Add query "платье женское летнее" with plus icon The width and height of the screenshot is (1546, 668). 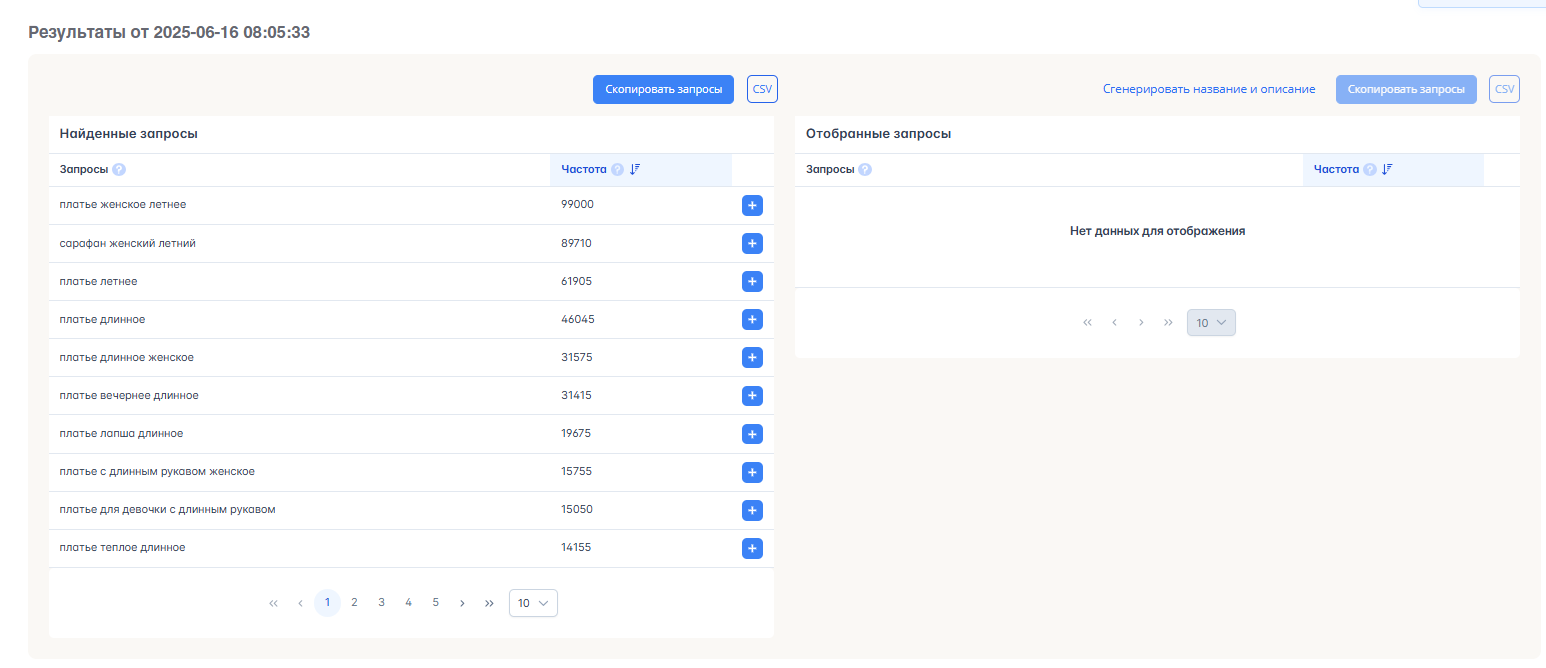[752, 205]
